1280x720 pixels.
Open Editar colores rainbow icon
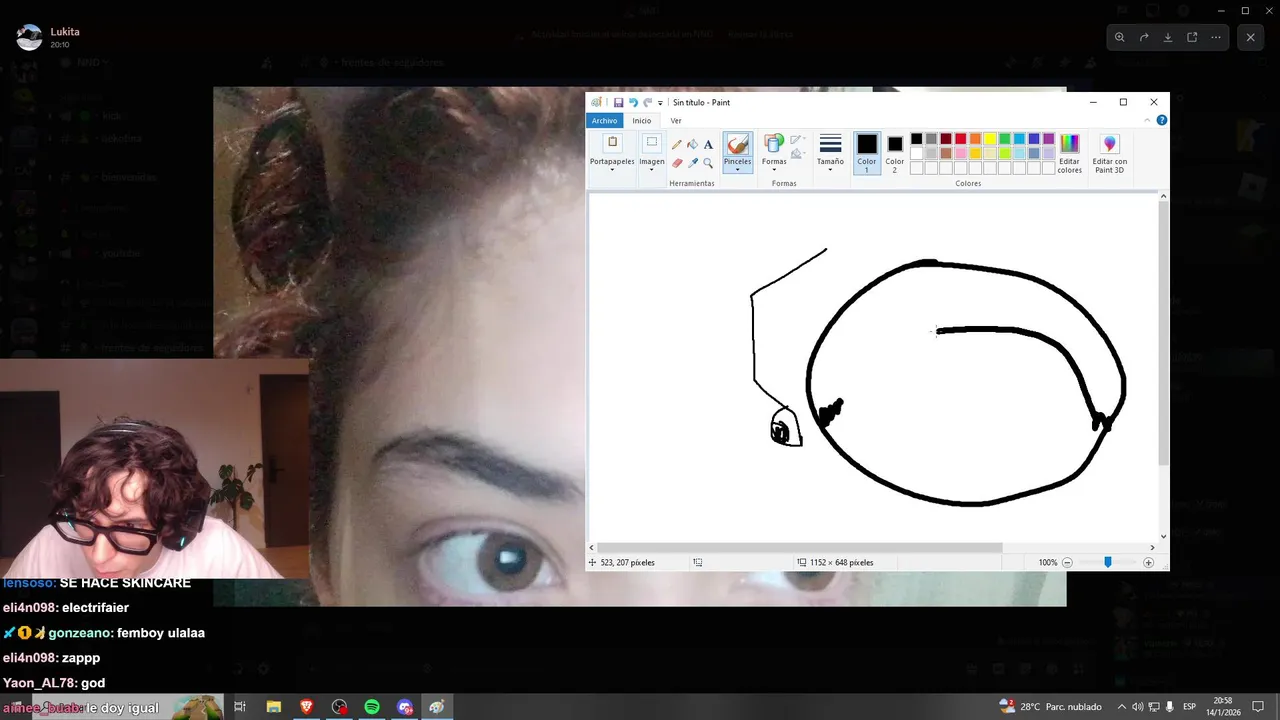(x=1069, y=144)
